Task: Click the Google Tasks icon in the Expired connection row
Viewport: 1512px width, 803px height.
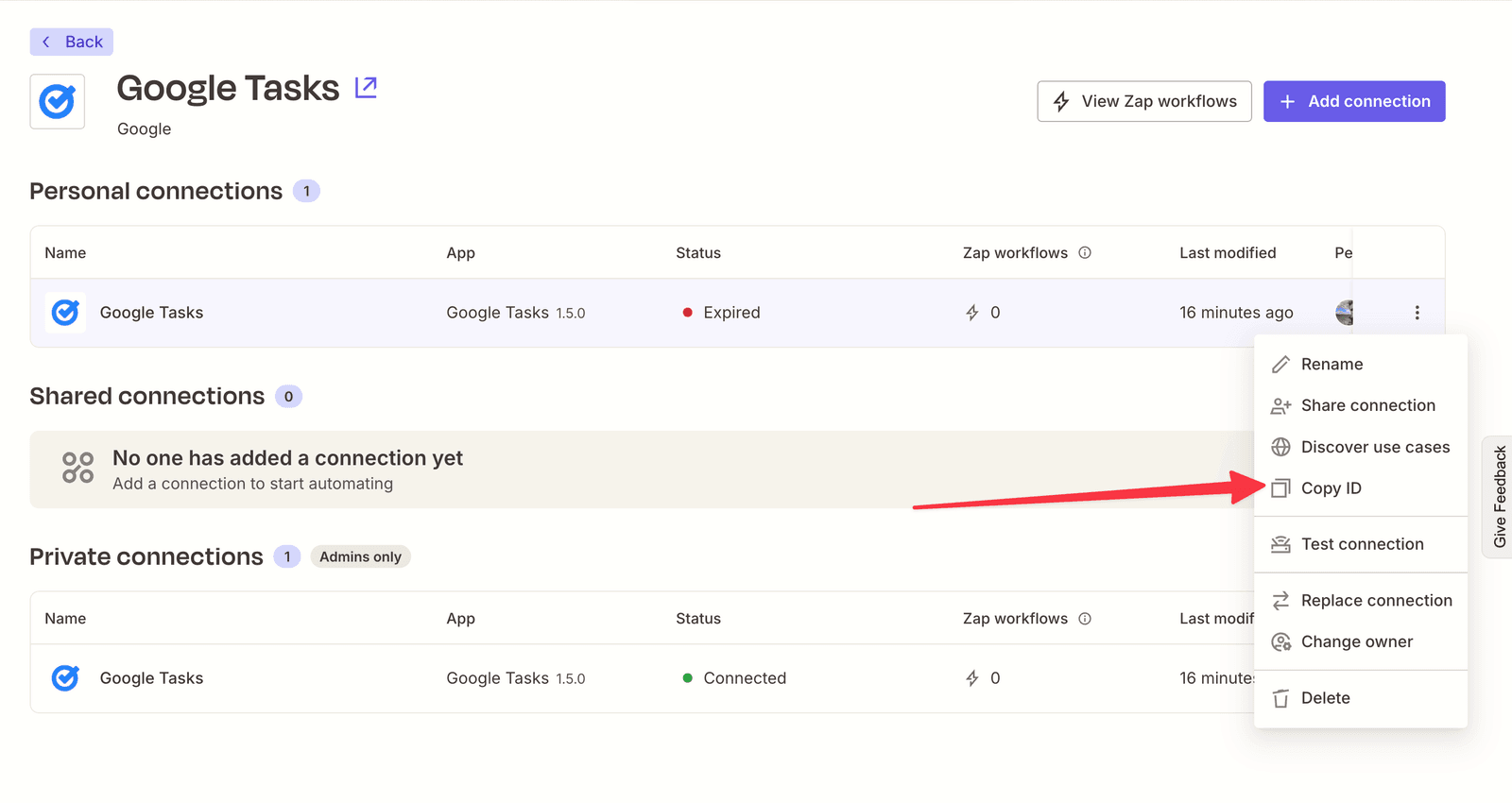Action: (65, 313)
